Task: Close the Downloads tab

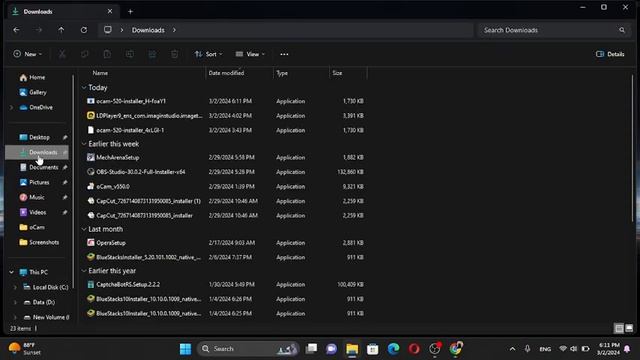Action: (x=109, y=11)
